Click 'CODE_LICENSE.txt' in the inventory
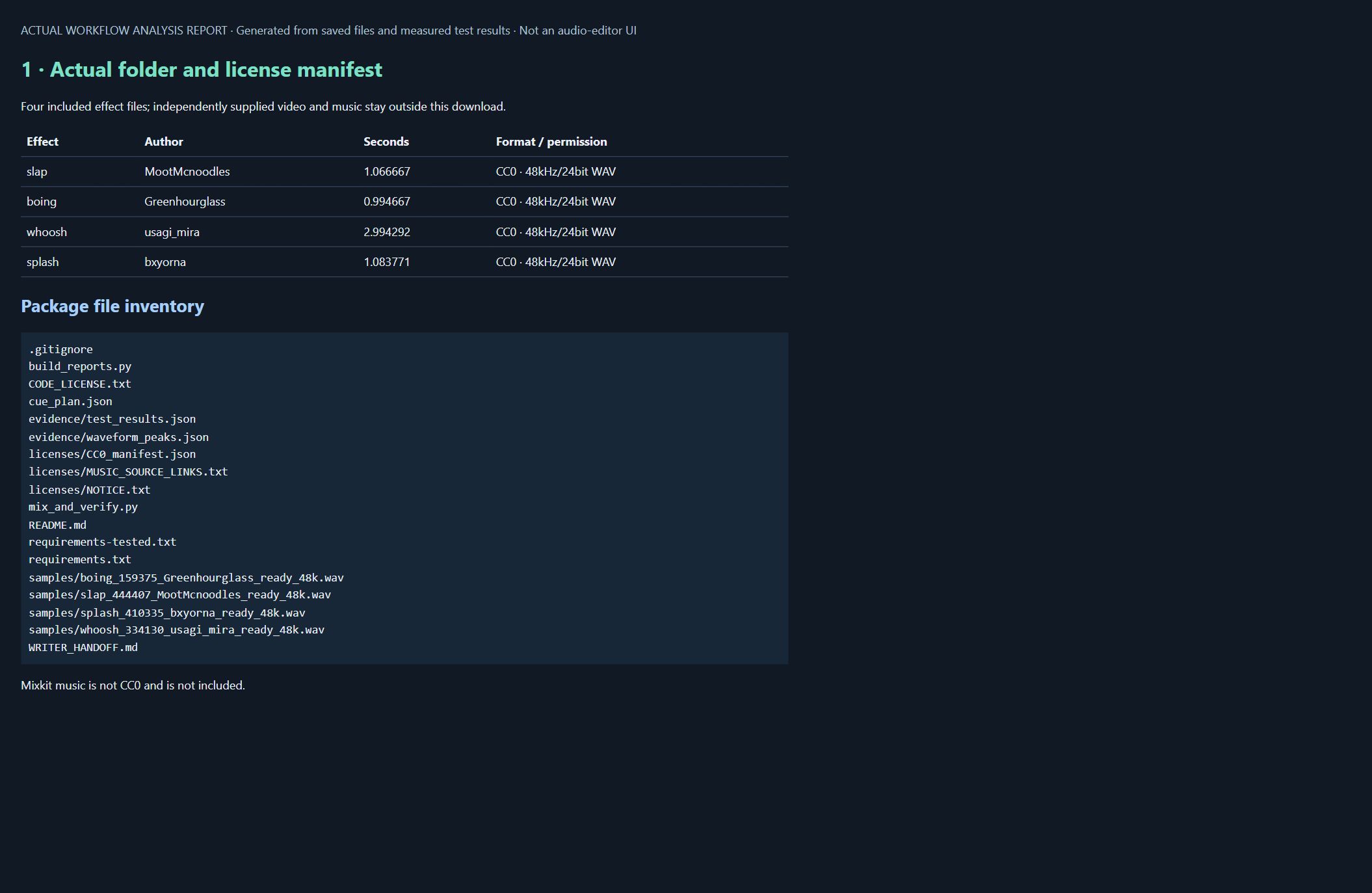Image resolution: width=1372 pixels, height=893 pixels. (x=80, y=384)
